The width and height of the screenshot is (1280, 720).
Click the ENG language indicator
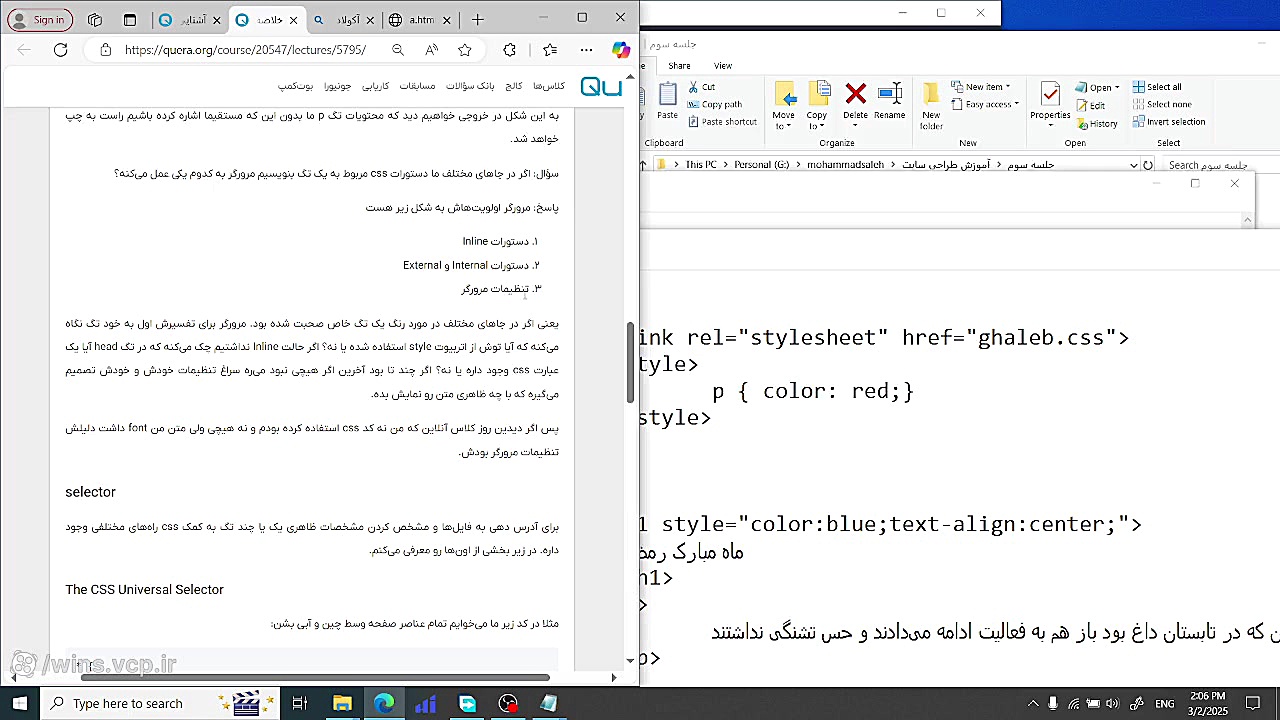tap(1164, 704)
